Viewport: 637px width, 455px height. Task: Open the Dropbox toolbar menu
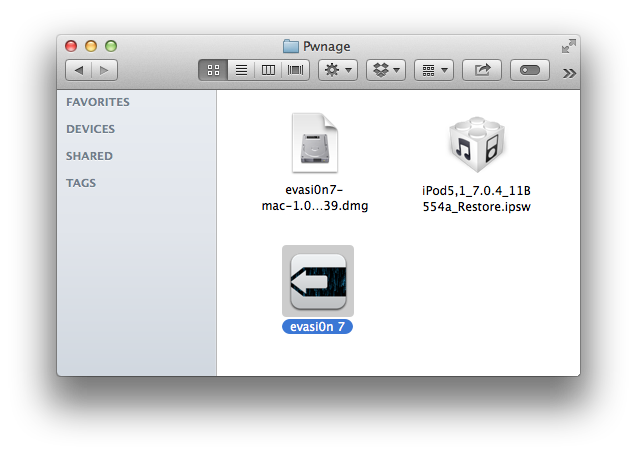385,70
